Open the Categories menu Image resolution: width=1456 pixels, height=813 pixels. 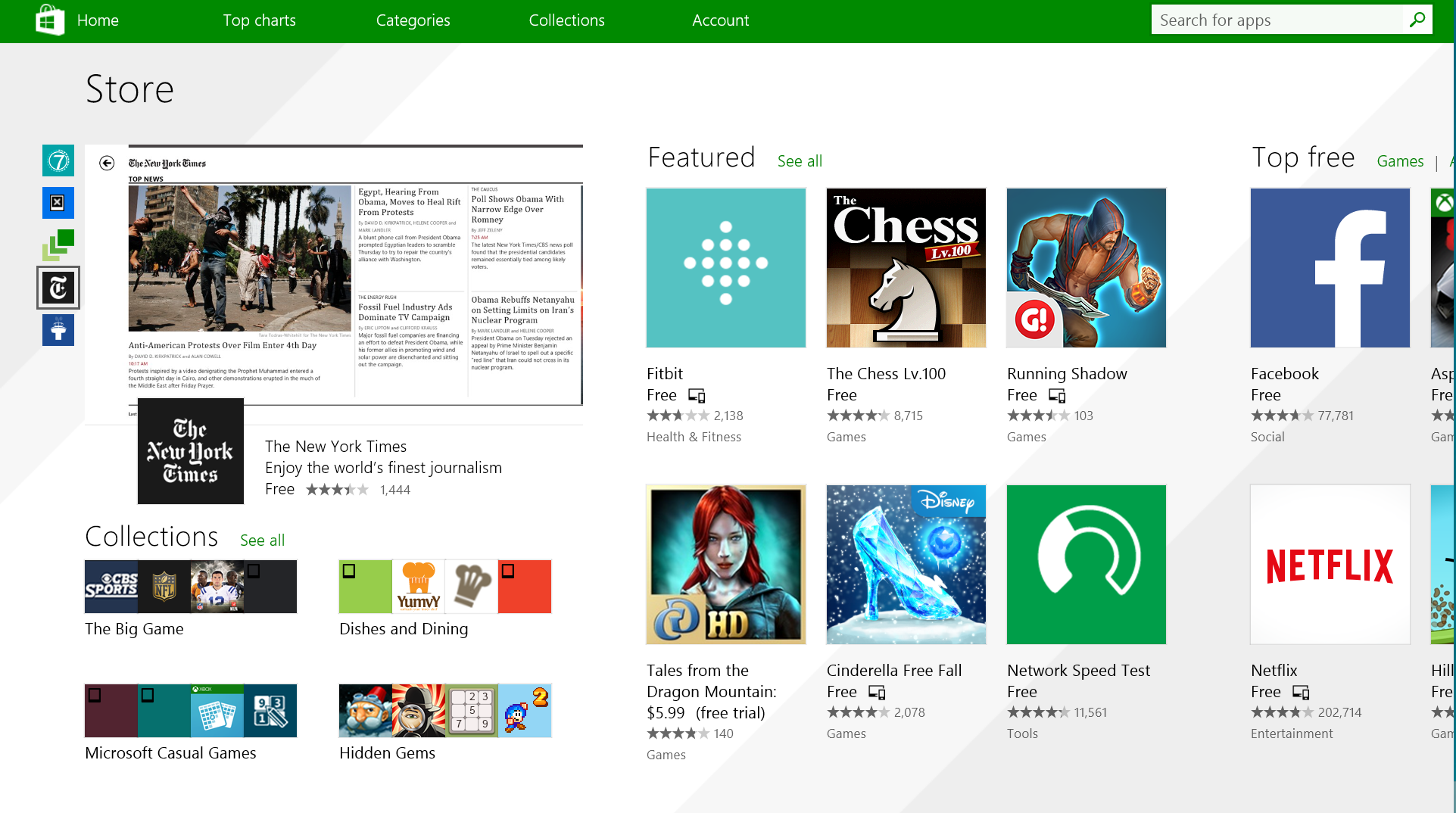[x=413, y=20]
